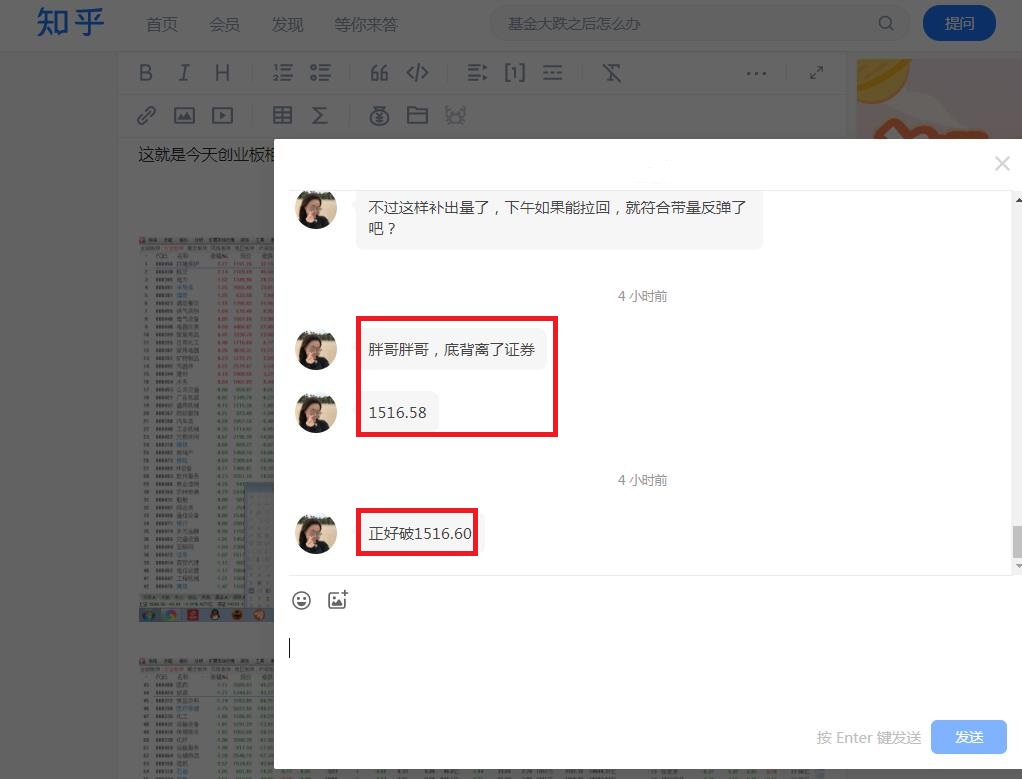Open the 发现 menu item
The height and width of the screenshot is (779, 1022).
[287, 25]
